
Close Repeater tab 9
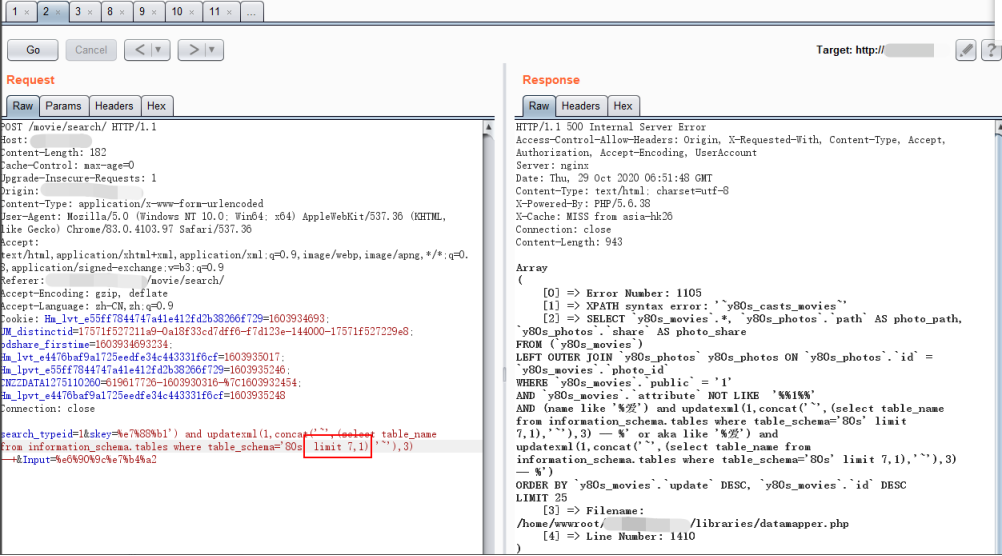154,12
